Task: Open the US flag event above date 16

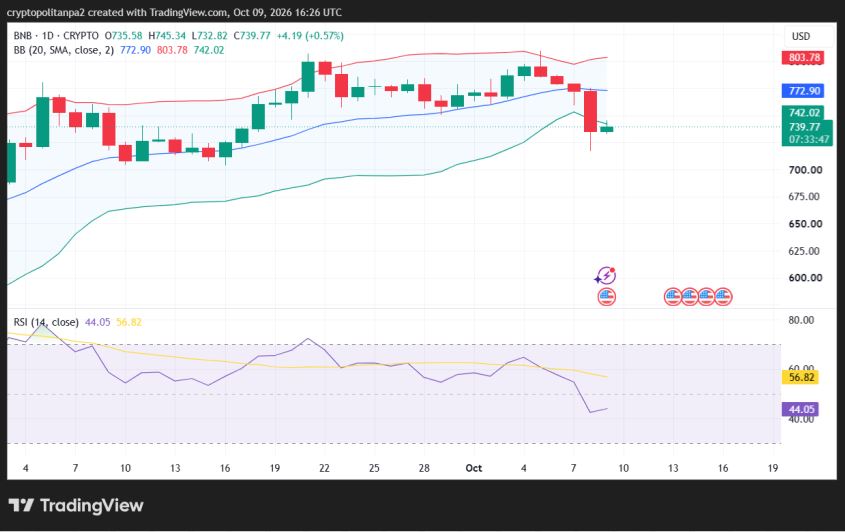Action: click(723, 296)
